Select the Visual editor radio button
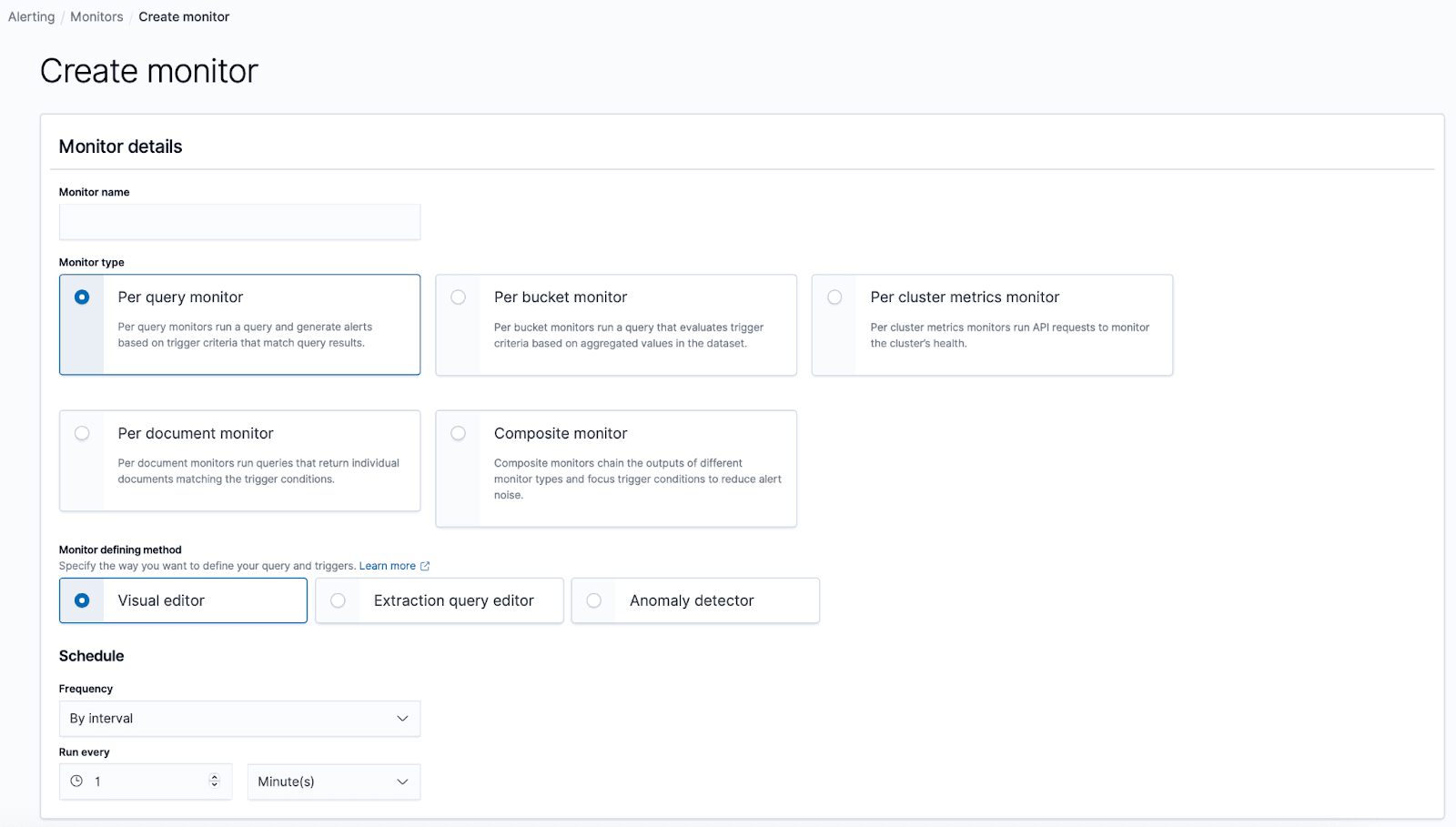Image resolution: width=1456 pixels, height=827 pixels. [82, 600]
